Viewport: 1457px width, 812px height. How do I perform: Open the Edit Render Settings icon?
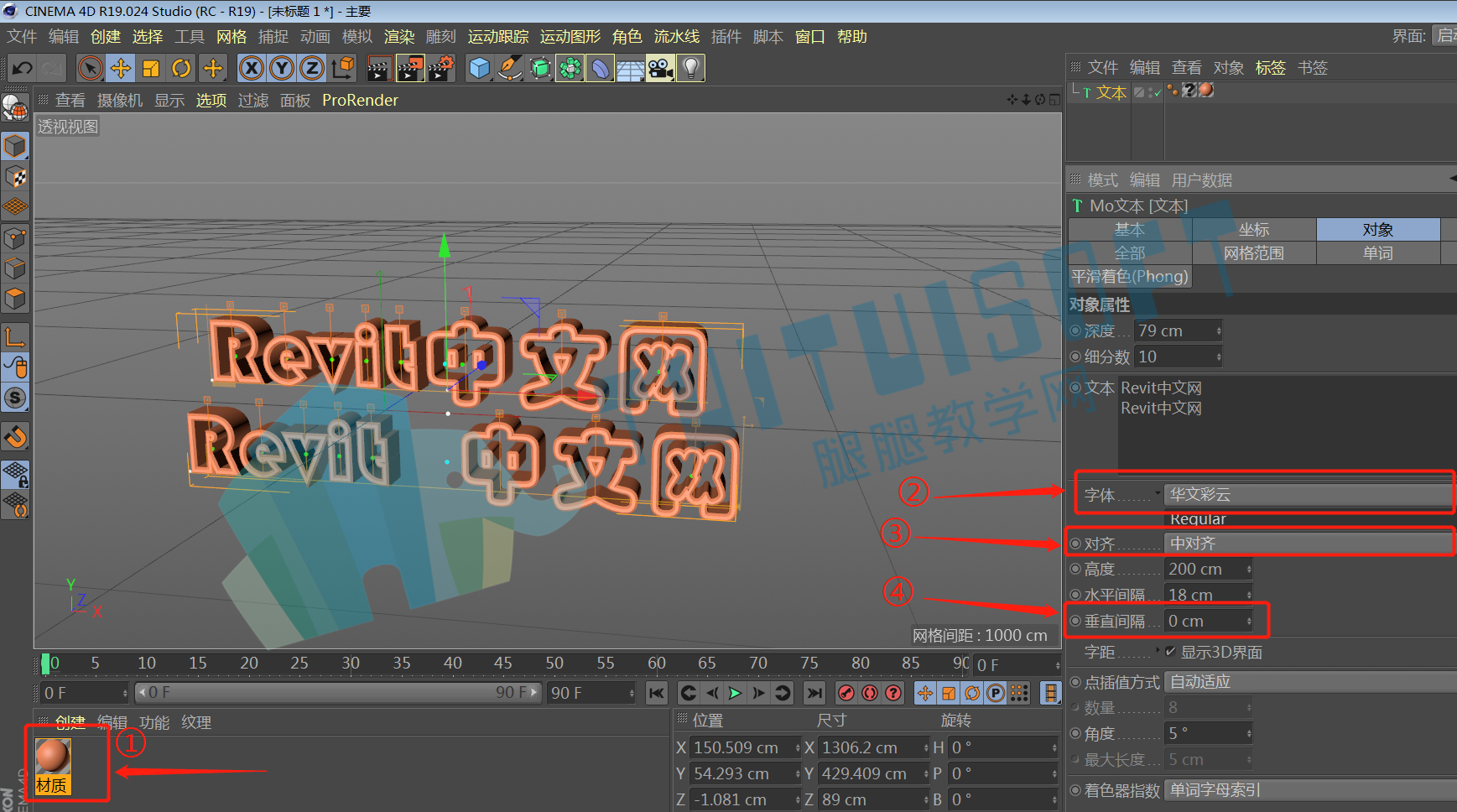(441, 68)
